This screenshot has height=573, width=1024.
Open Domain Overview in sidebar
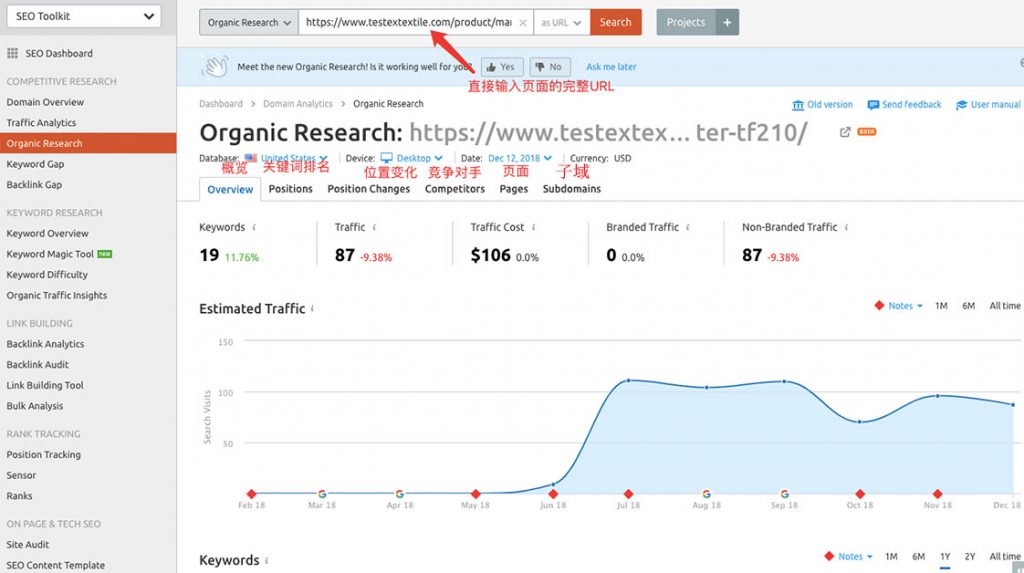[x=45, y=102]
